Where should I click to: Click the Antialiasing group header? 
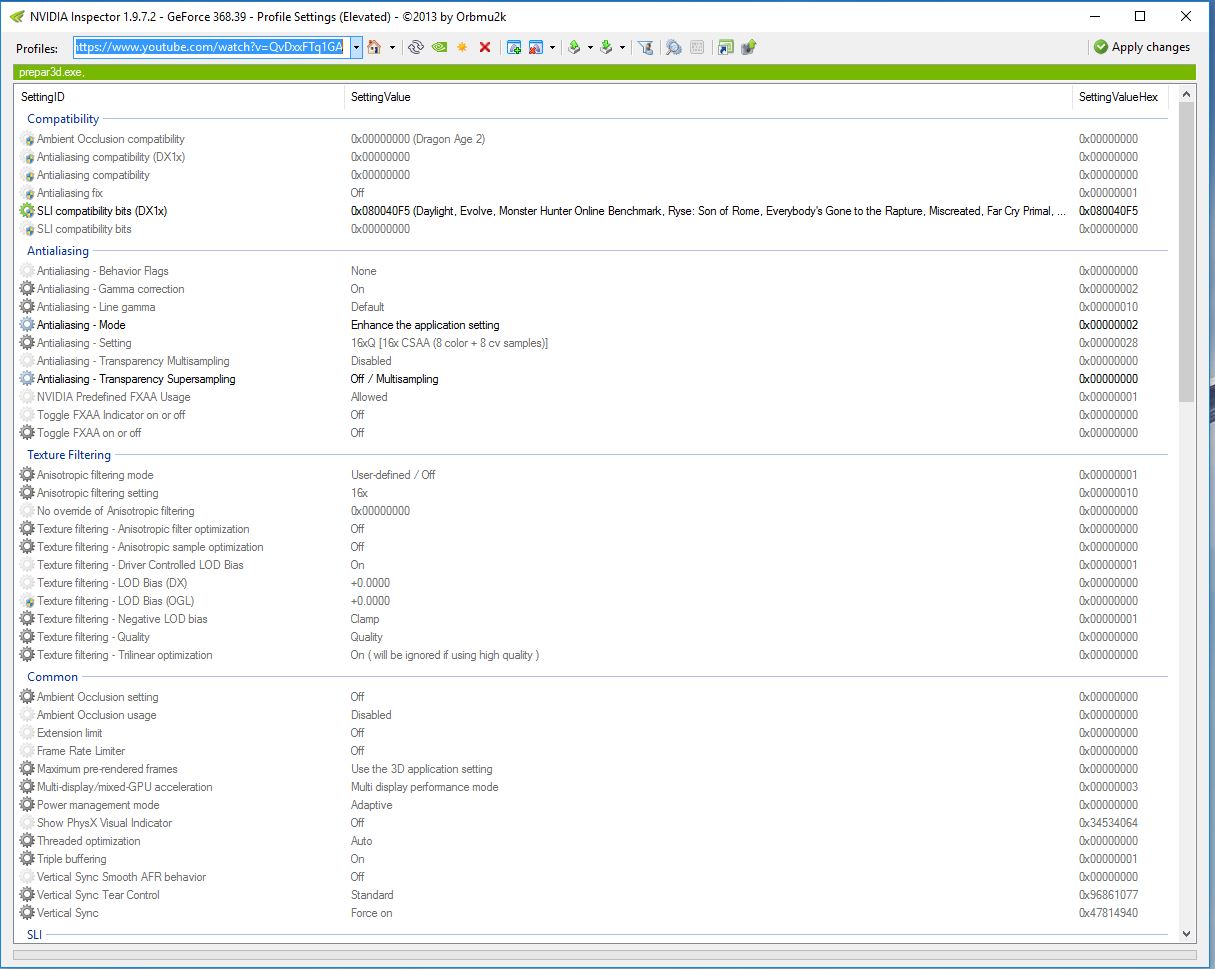point(58,251)
